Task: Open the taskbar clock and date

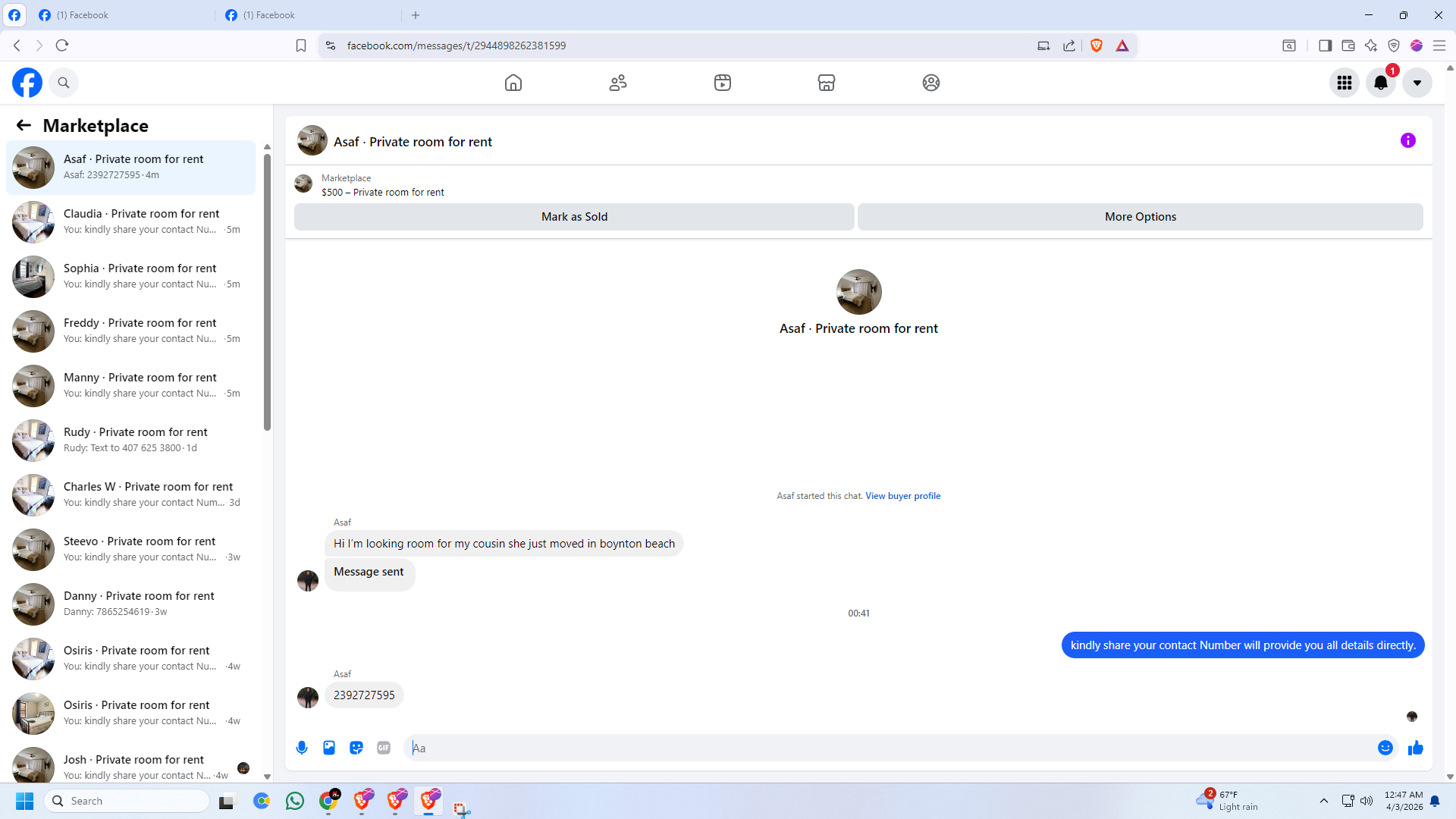Action: point(1404,801)
